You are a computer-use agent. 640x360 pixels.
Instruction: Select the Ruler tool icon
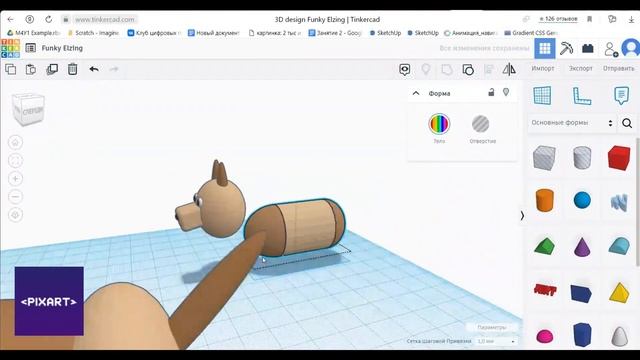coord(582,96)
